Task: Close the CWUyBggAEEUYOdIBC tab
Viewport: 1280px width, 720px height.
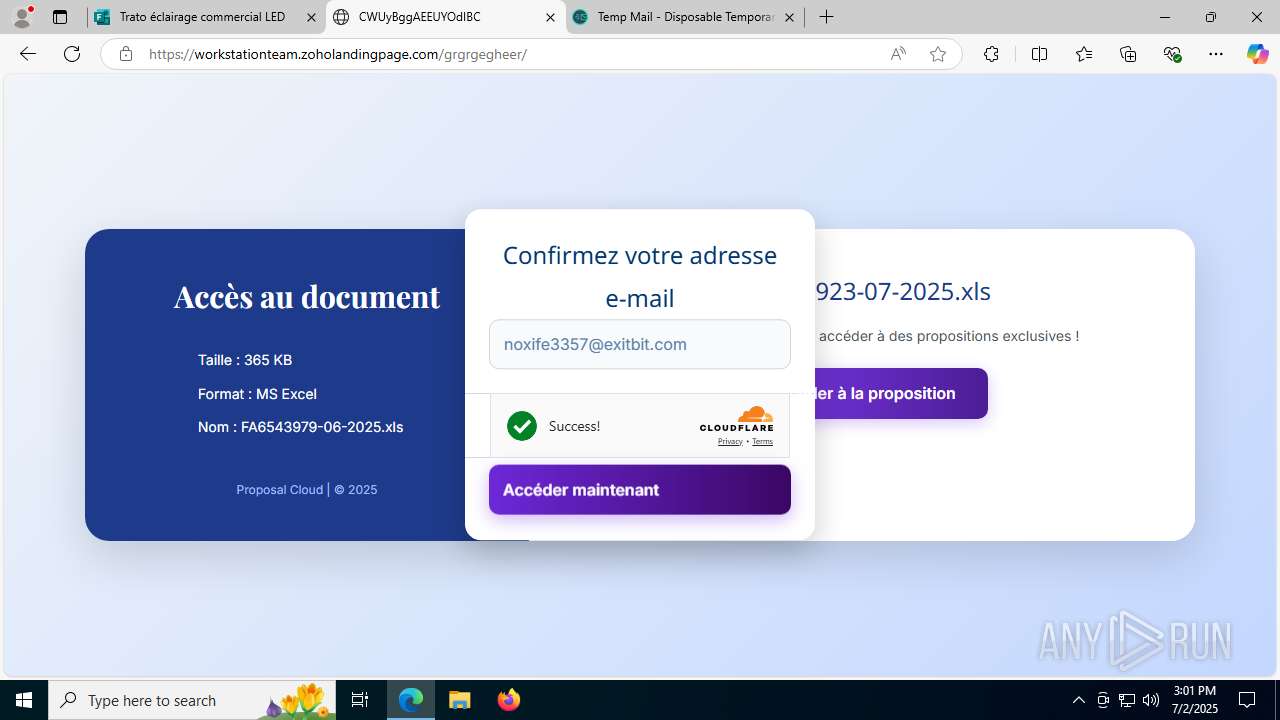Action: [x=550, y=17]
